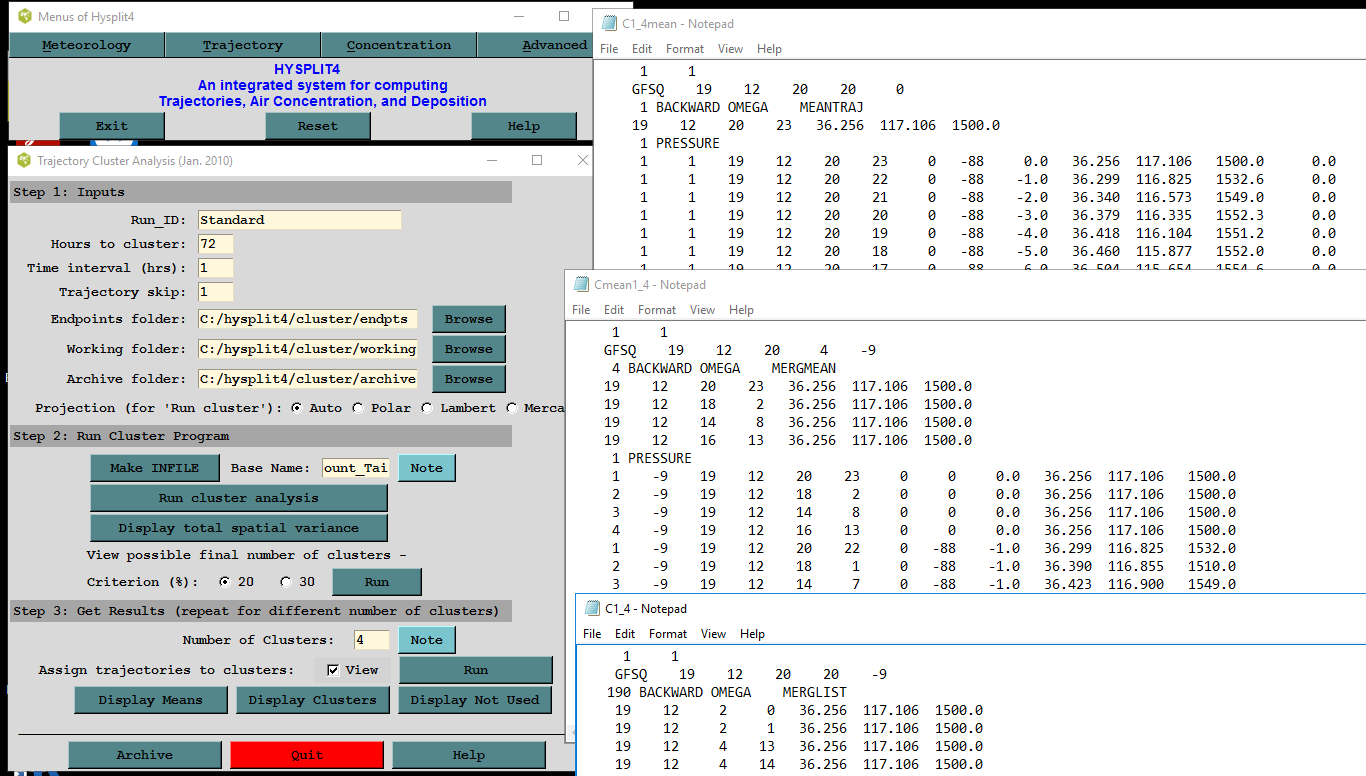The height and width of the screenshot is (776, 1366).
Task: Select the Polar projection radio button
Action: (x=357, y=408)
